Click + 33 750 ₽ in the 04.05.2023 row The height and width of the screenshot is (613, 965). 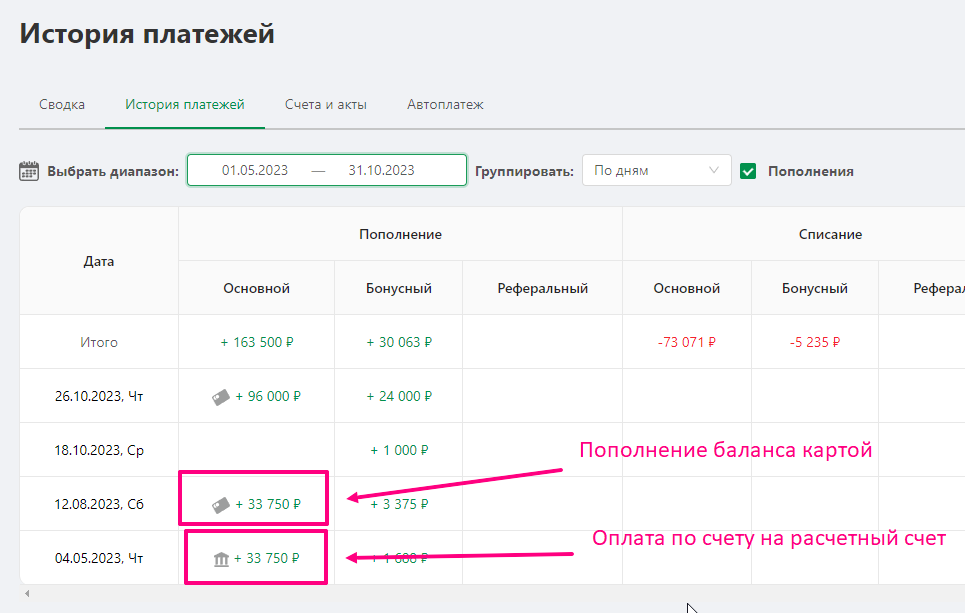coord(266,558)
